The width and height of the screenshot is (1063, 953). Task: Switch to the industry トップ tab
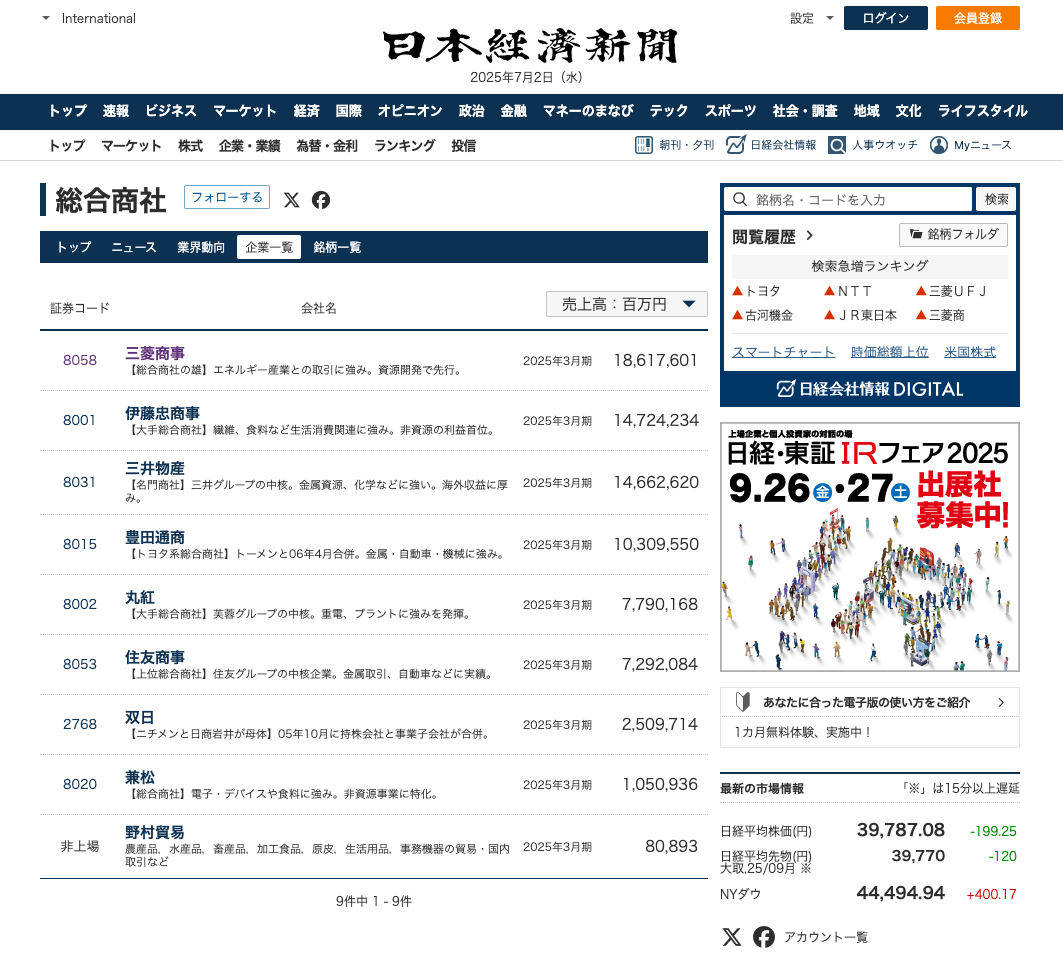click(x=73, y=247)
